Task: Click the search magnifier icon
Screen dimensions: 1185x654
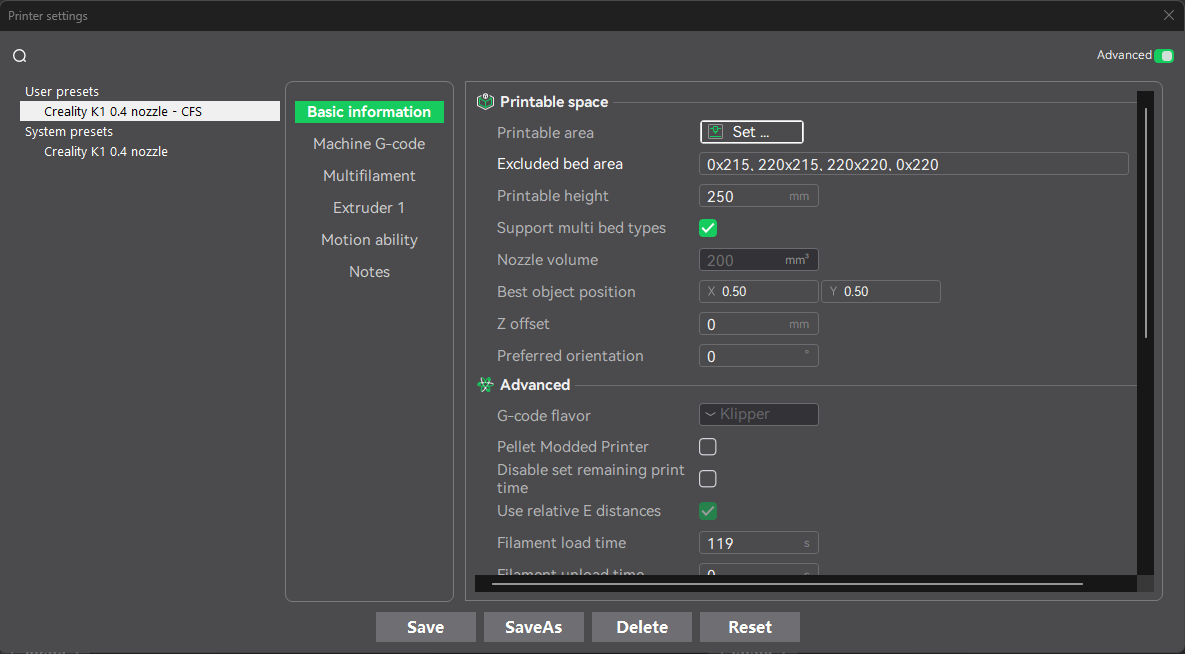Action: [20, 56]
